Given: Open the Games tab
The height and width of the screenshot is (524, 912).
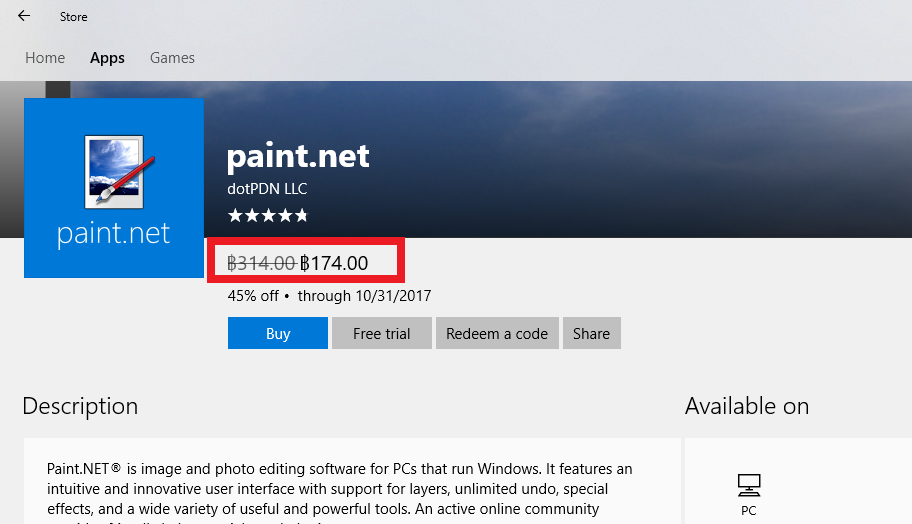Looking at the screenshot, I should [172, 58].
